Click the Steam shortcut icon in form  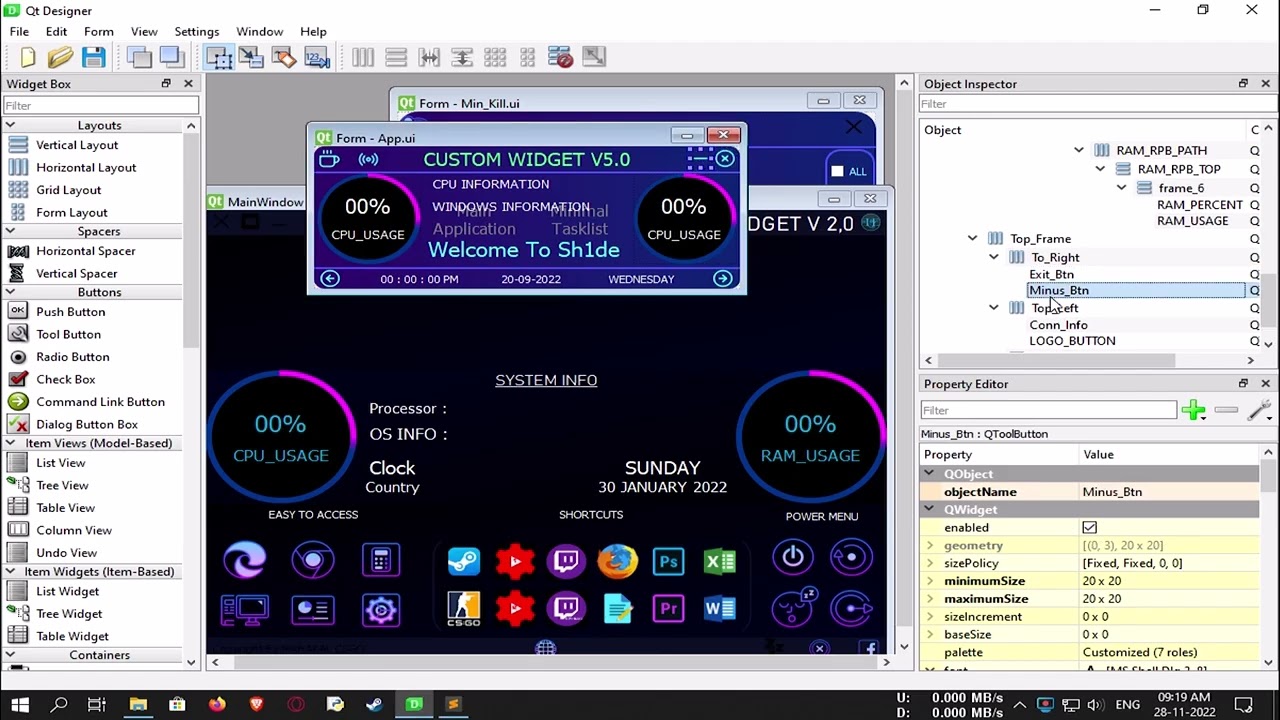tap(463, 561)
